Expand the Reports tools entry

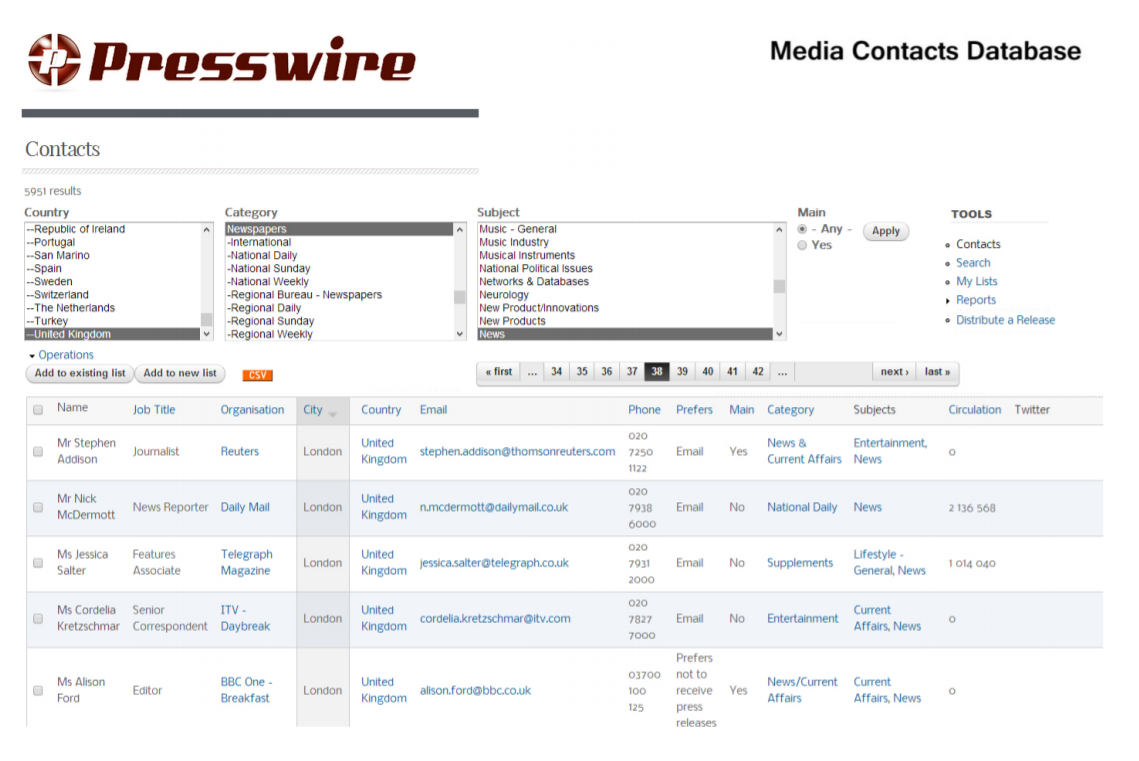(976, 300)
